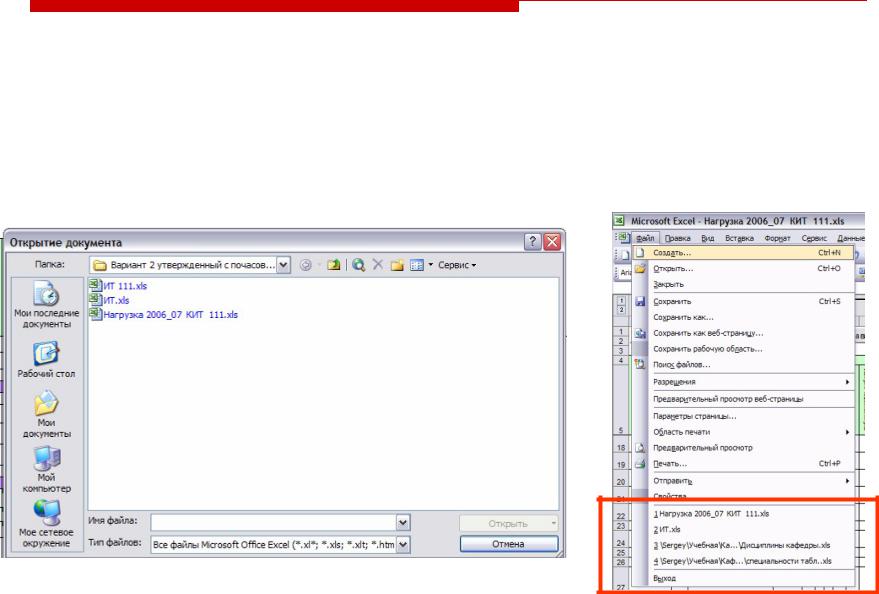Click the Delete X icon in dialog toolbar

tap(378, 265)
